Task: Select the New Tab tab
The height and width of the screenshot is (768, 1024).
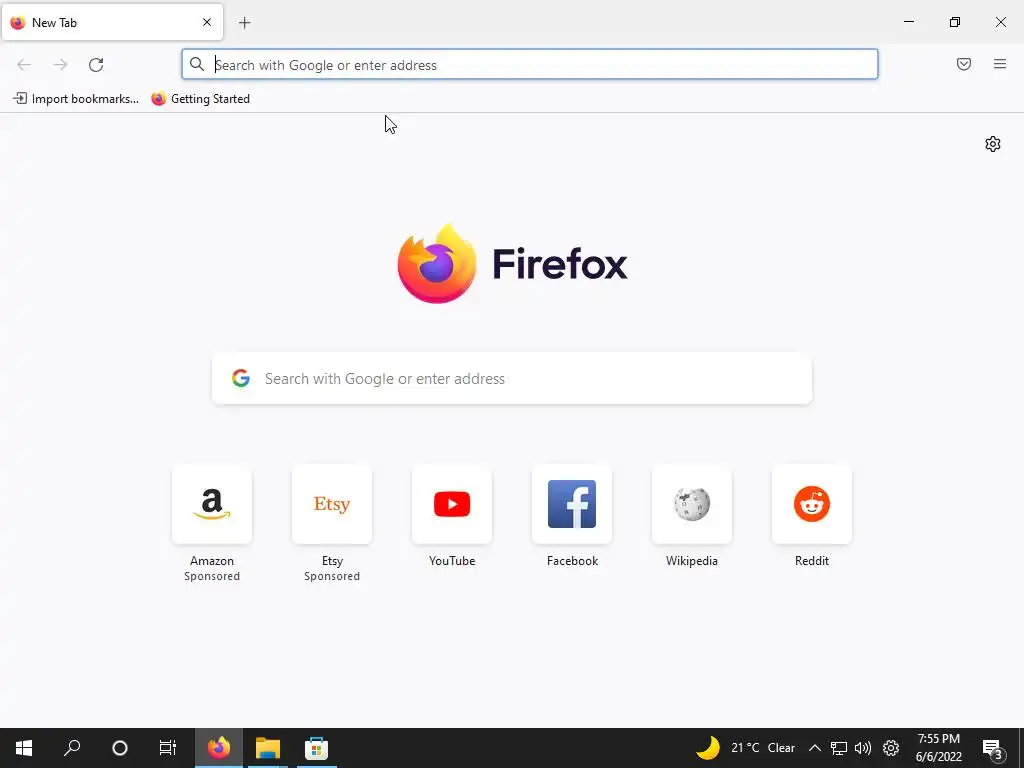Action: [112, 22]
